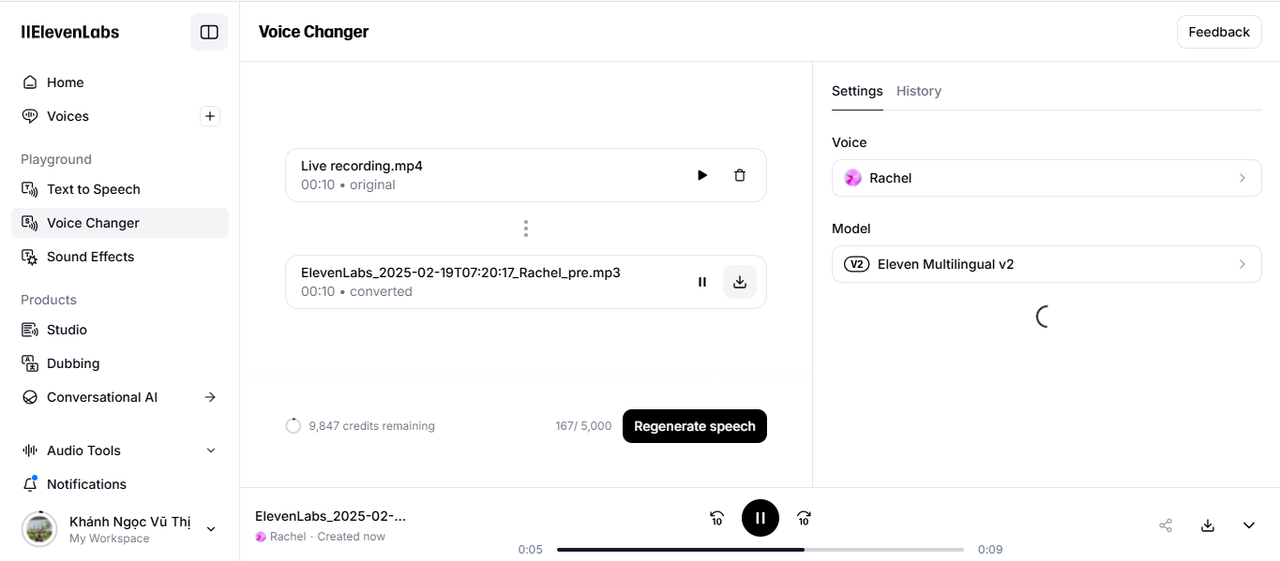The width and height of the screenshot is (1280, 561).
Task: Download the converted Rachel mp3 file
Action: [x=740, y=282]
